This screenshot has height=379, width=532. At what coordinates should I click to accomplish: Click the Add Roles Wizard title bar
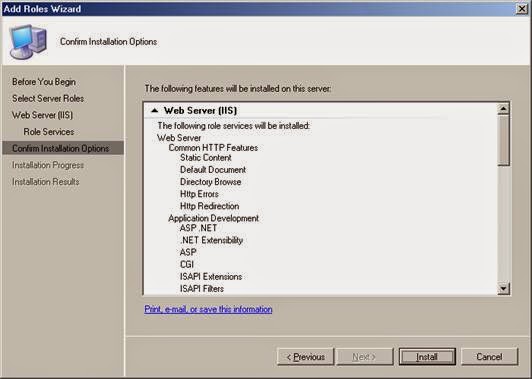tap(258, 9)
